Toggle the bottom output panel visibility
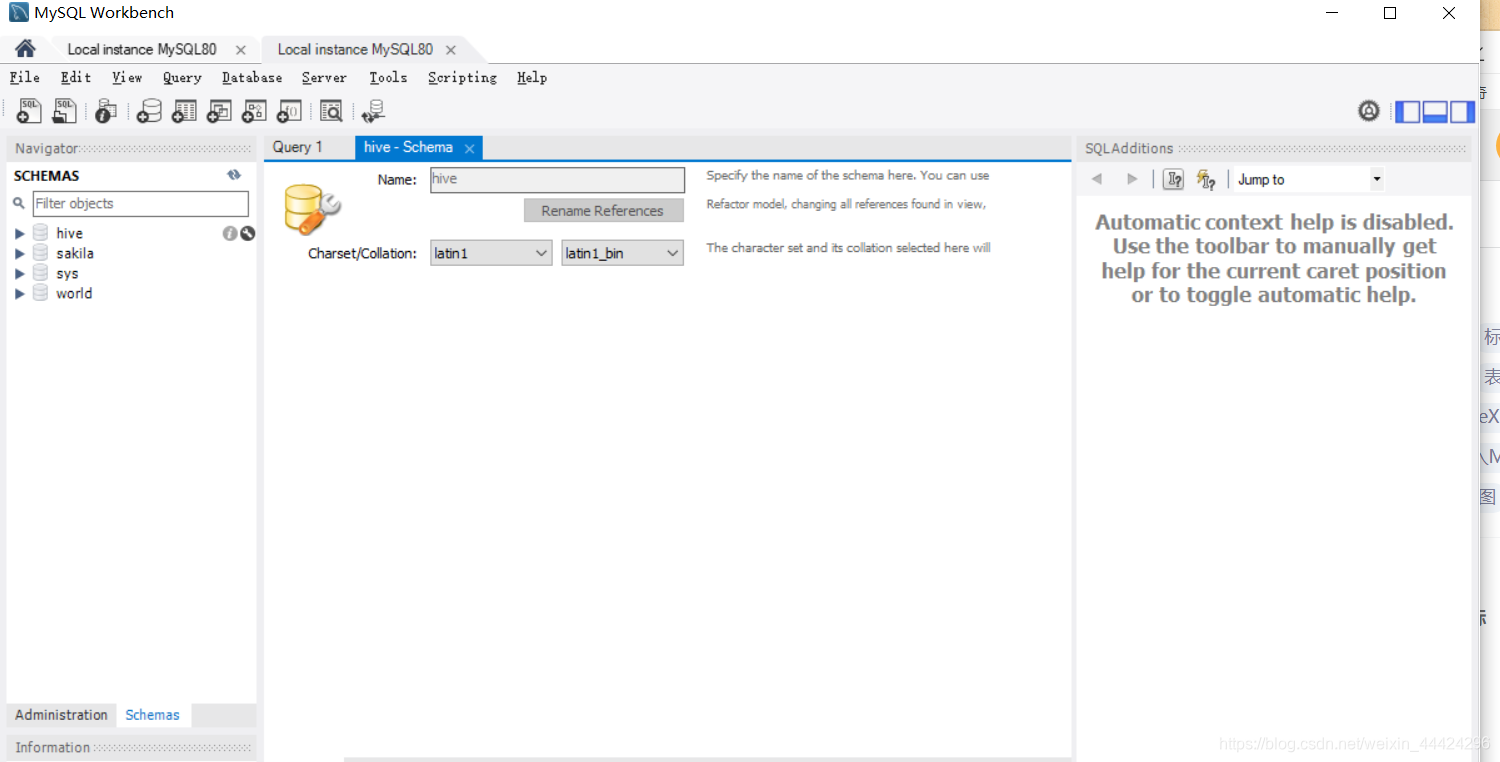This screenshot has width=1500, height=762. coord(1435,112)
